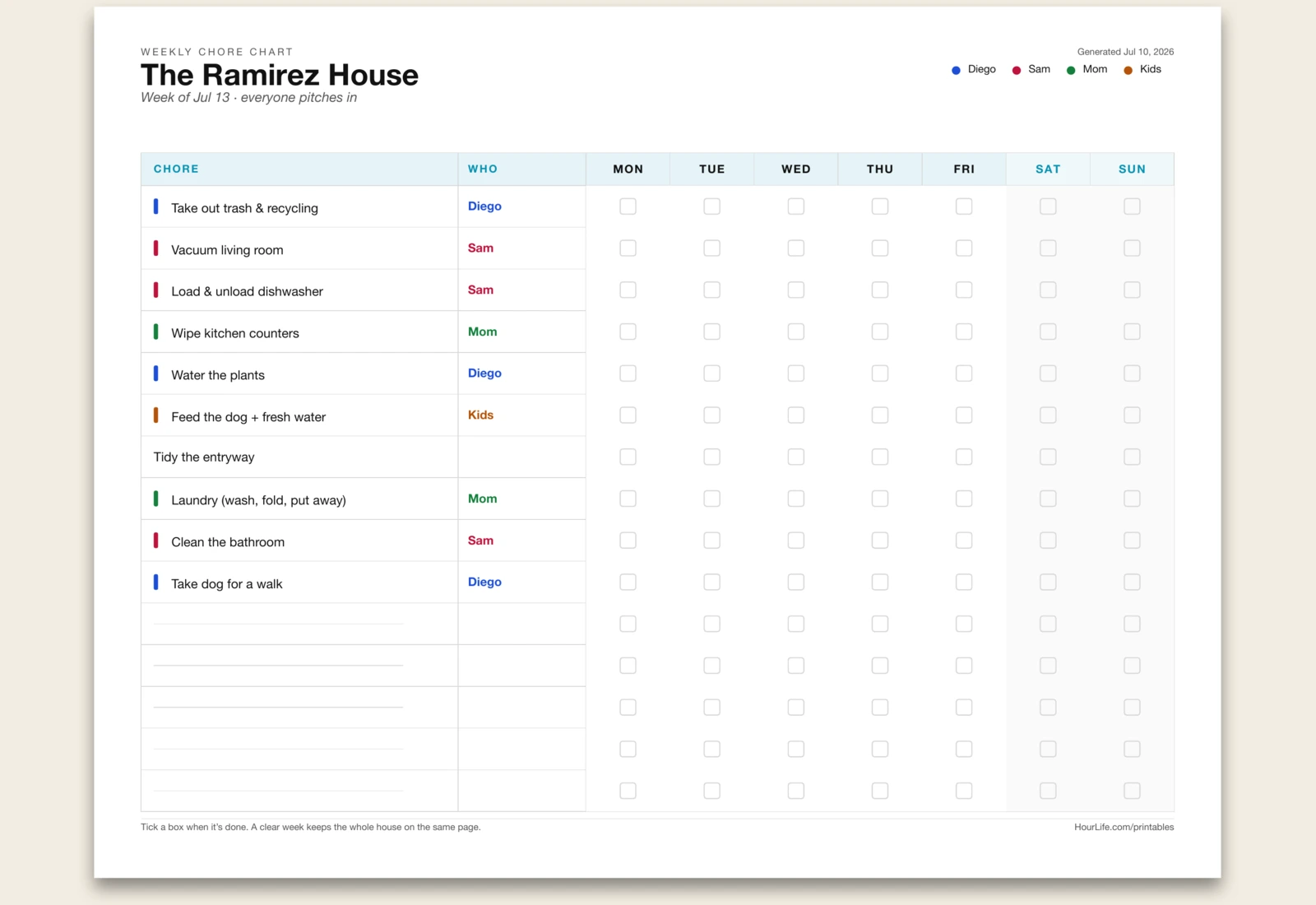Screen dimensions: 1316x905
Task: Click 'Laundry (wash, fold, put away)' text
Action: point(258,500)
